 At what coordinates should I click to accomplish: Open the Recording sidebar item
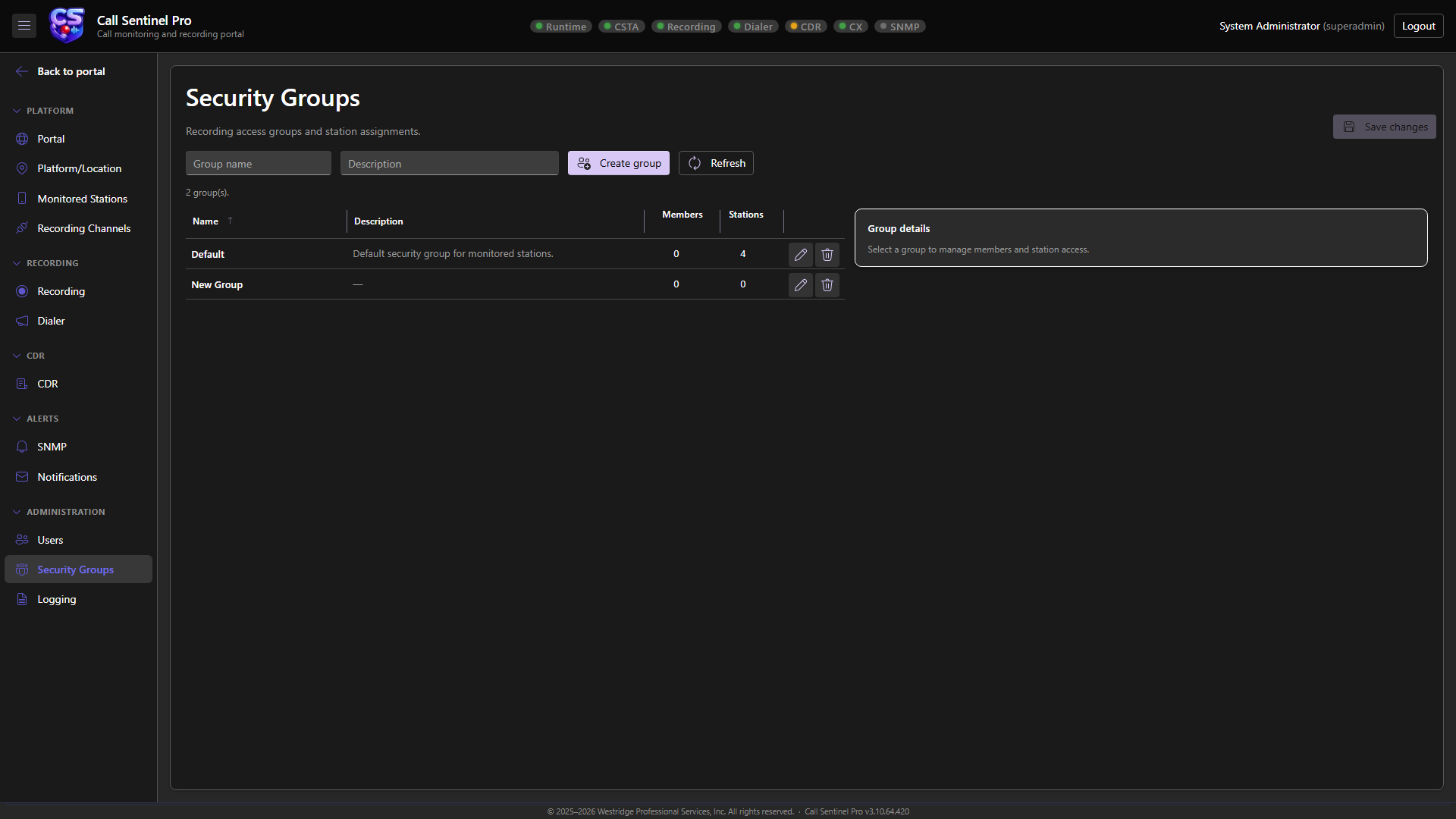click(x=78, y=291)
